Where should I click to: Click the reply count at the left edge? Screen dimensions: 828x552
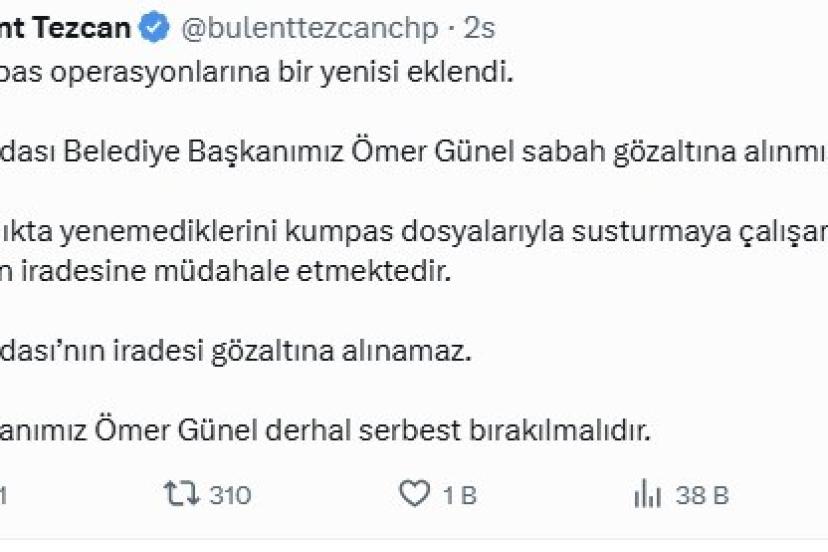click(x=4, y=495)
